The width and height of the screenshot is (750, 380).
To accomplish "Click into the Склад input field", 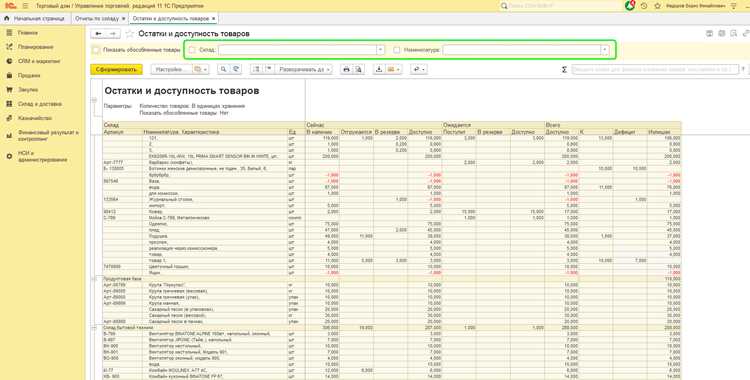I will point(297,50).
